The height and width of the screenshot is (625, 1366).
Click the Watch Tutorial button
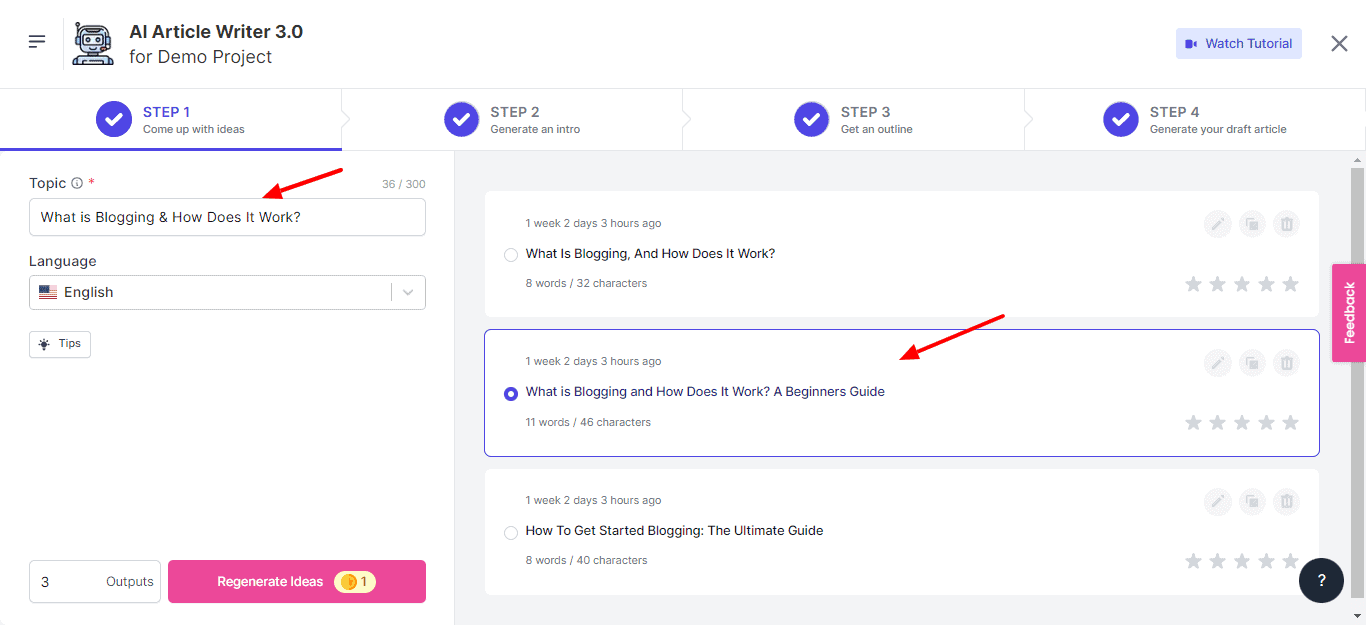[x=1238, y=44]
